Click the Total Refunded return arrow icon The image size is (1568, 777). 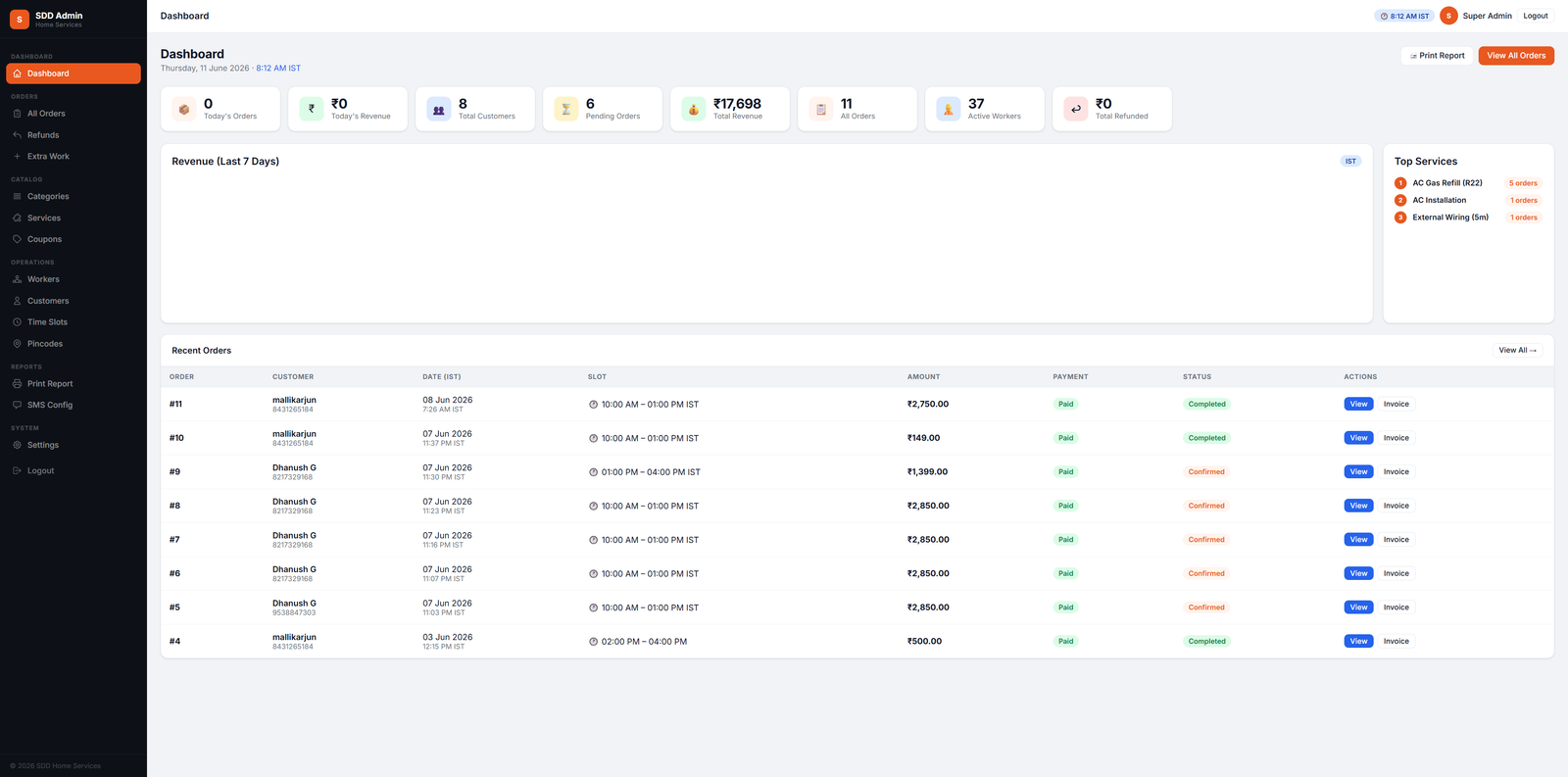coord(1076,109)
